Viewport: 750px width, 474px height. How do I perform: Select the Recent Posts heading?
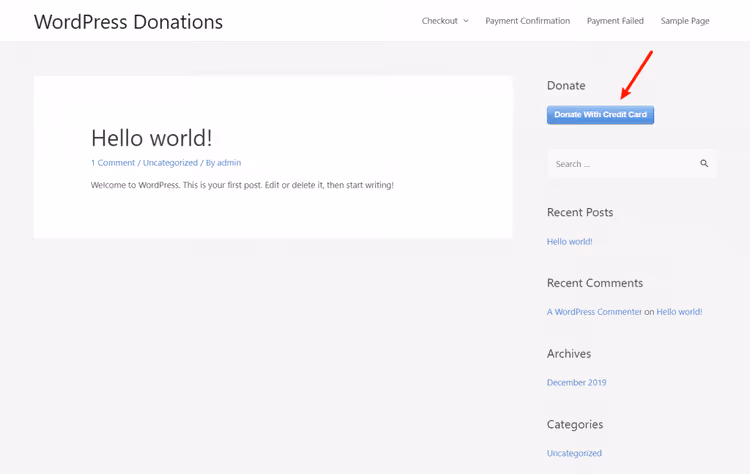tap(580, 212)
